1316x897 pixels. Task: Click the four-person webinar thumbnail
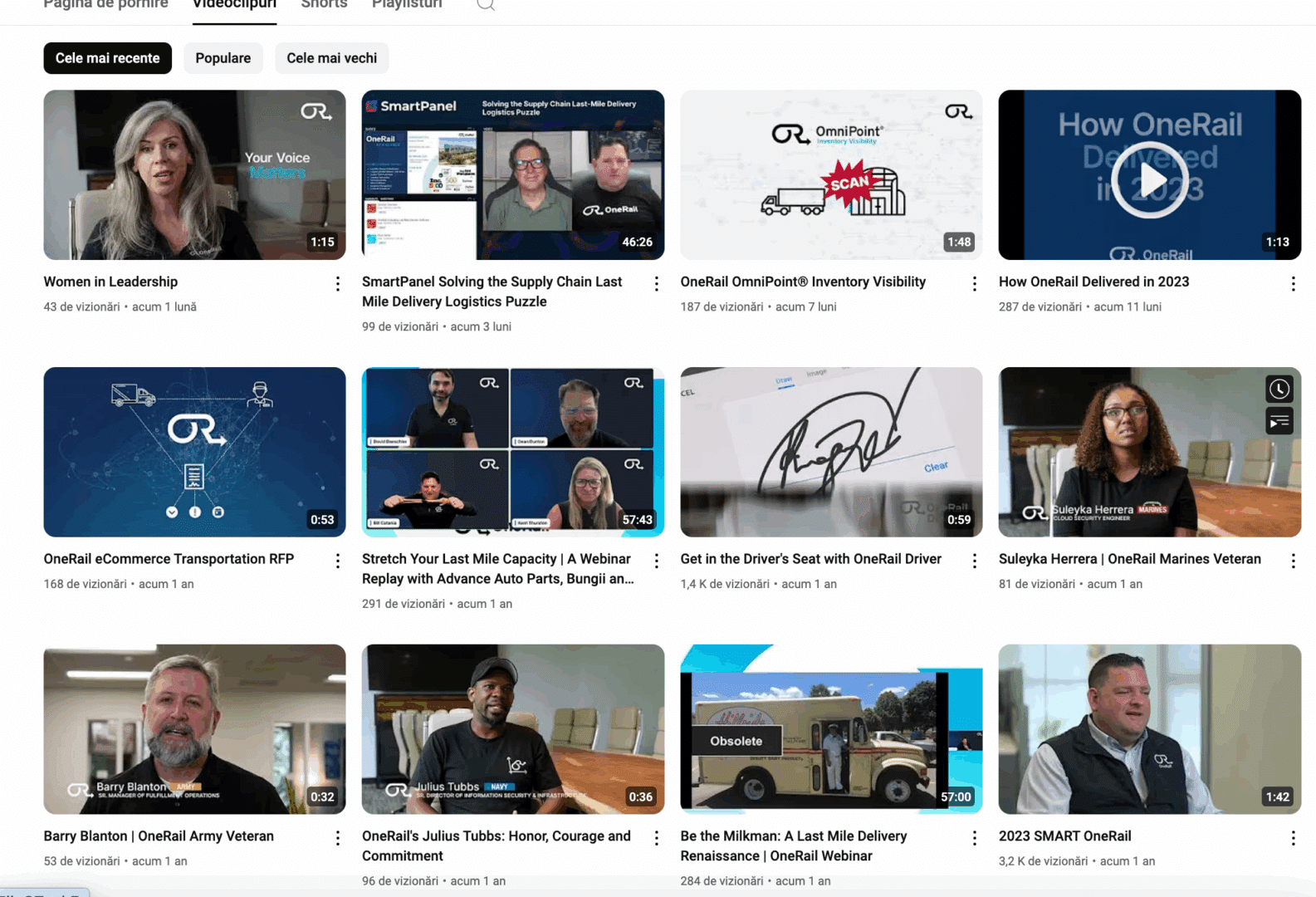tap(513, 452)
